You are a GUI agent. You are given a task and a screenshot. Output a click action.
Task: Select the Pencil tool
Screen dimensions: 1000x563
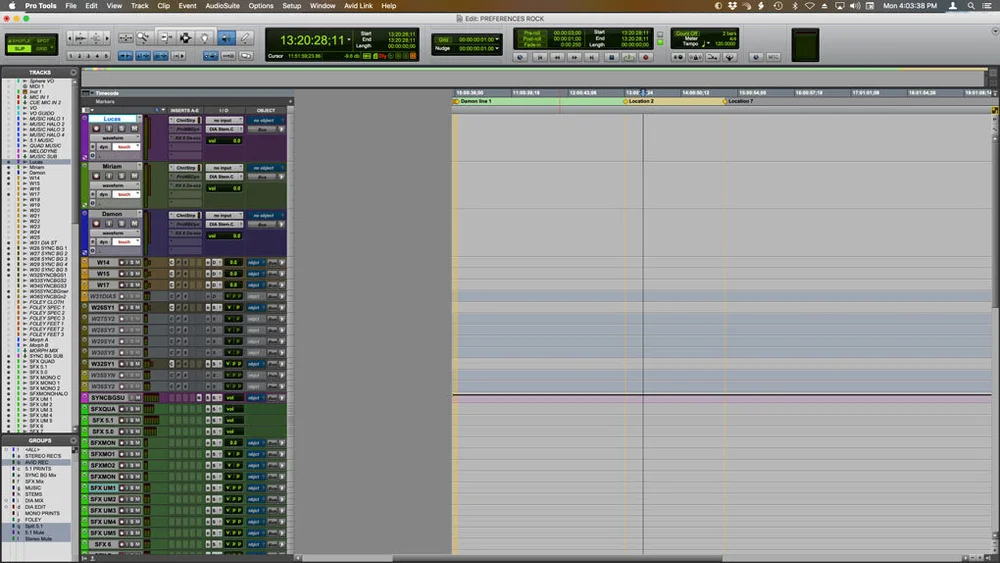(244, 38)
